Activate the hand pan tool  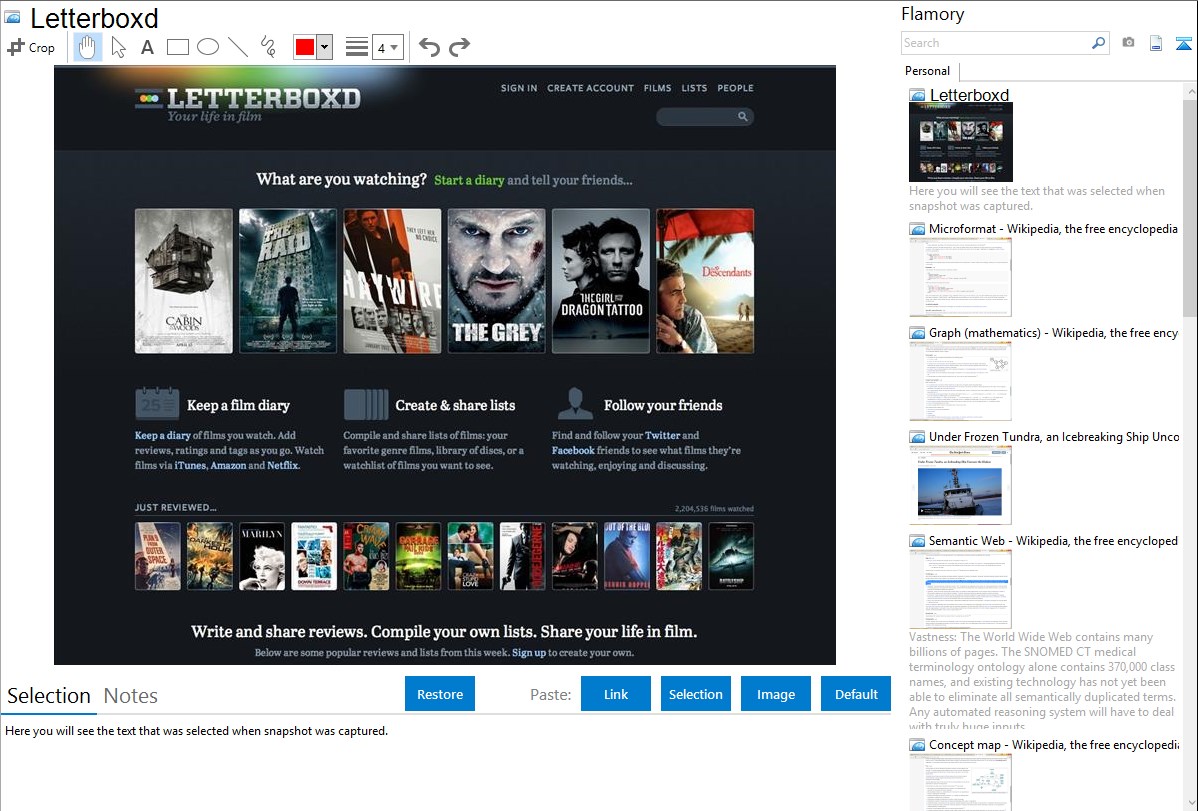(87, 47)
